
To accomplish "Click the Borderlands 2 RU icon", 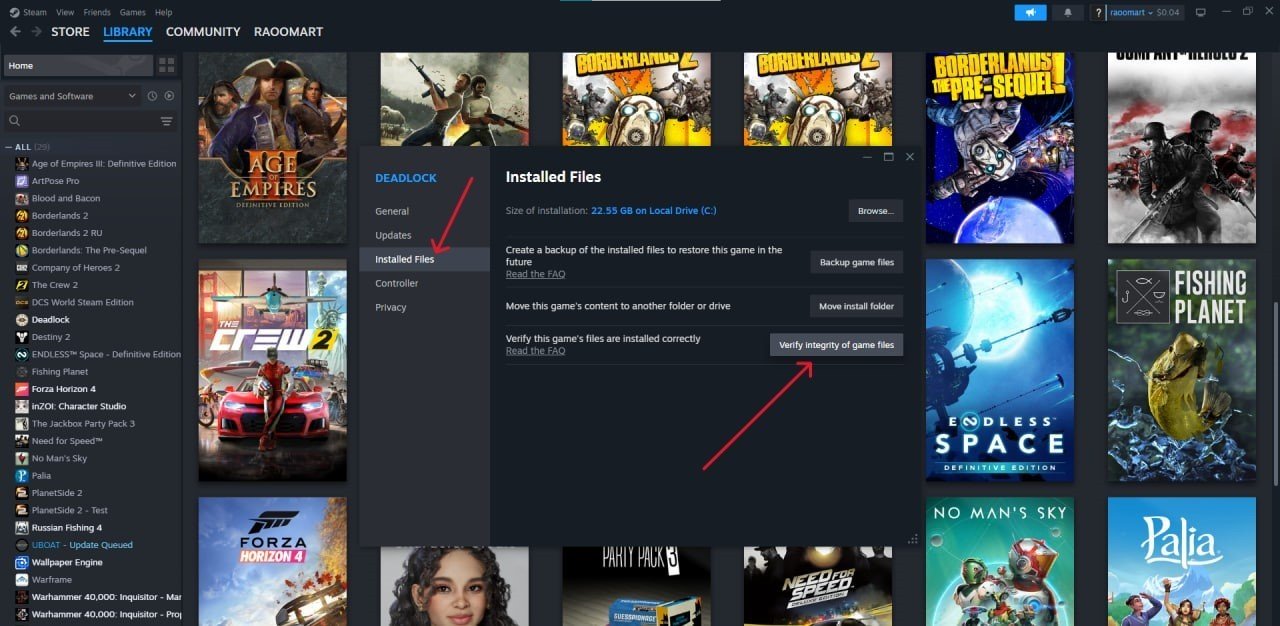I will 23,233.
